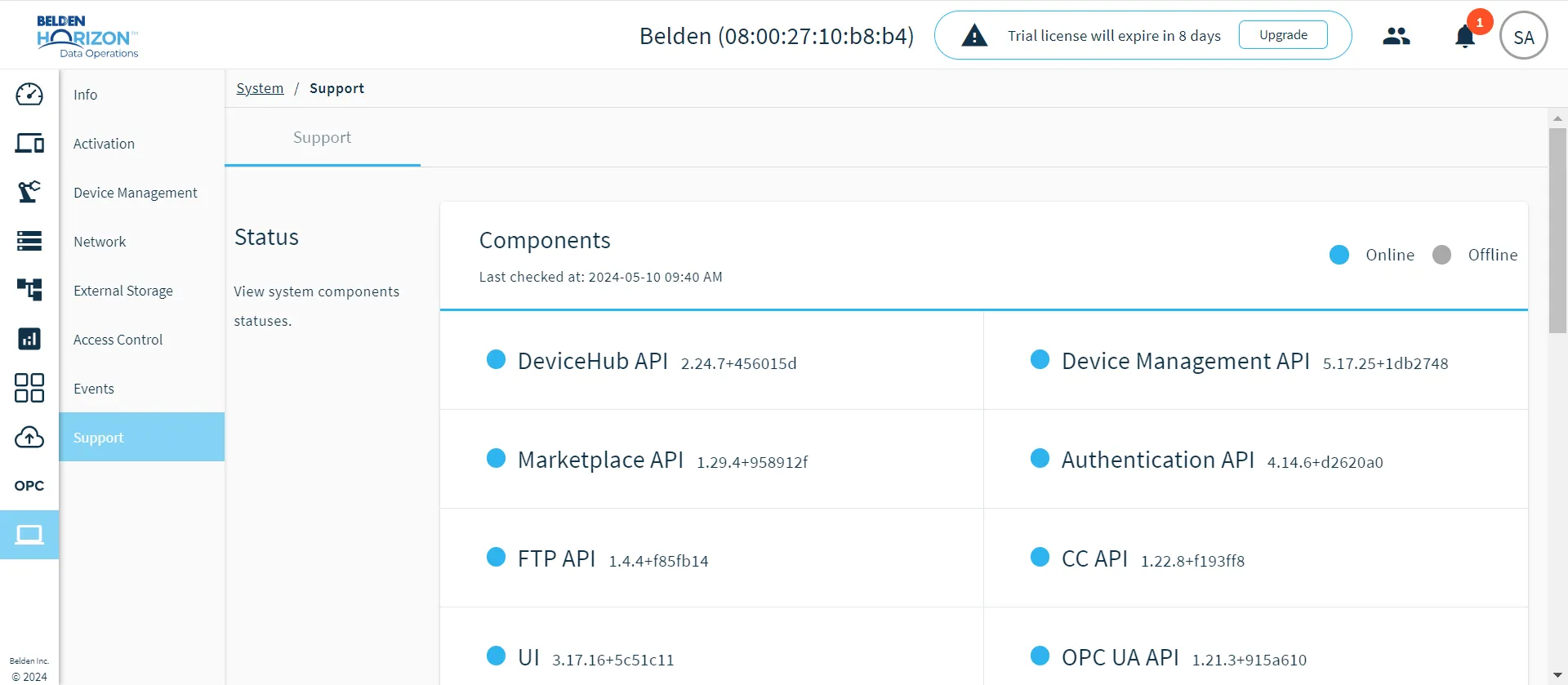The width and height of the screenshot is (1568, 685).
Task: Click the Online legend blue dot
Action: 1339,255
